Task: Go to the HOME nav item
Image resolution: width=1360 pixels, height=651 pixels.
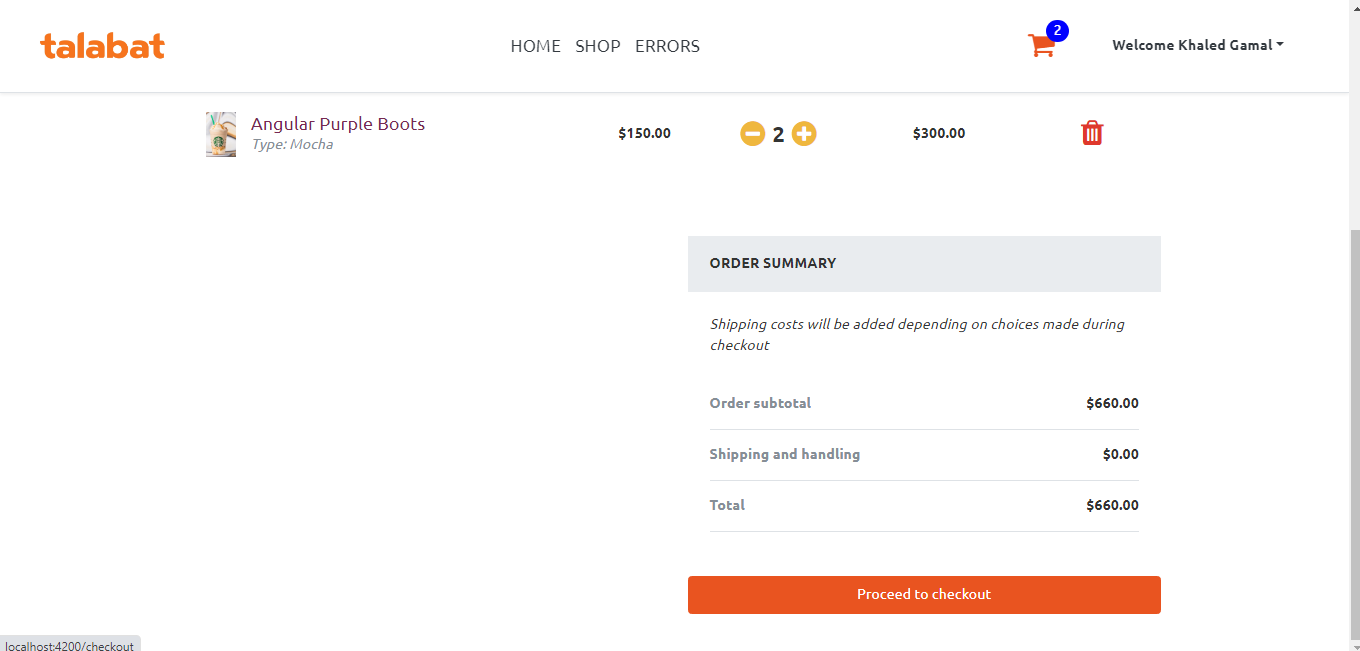Action: (x=535, y=46)
